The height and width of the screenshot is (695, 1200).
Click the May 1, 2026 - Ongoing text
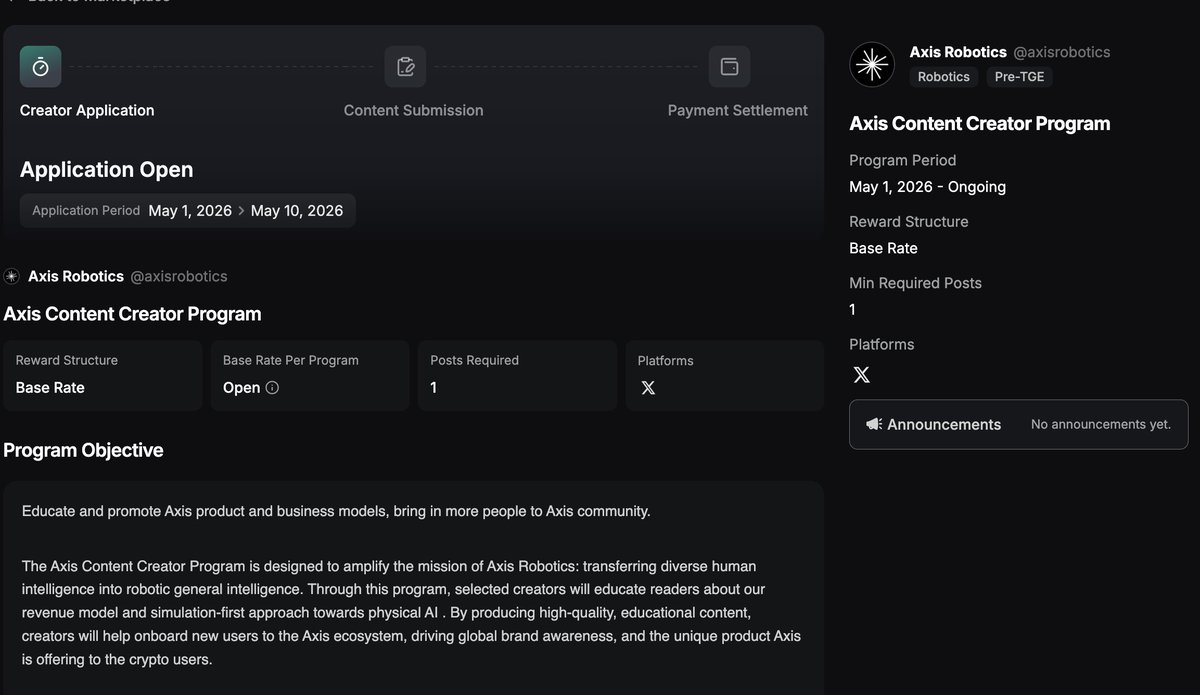click(928, 187)
